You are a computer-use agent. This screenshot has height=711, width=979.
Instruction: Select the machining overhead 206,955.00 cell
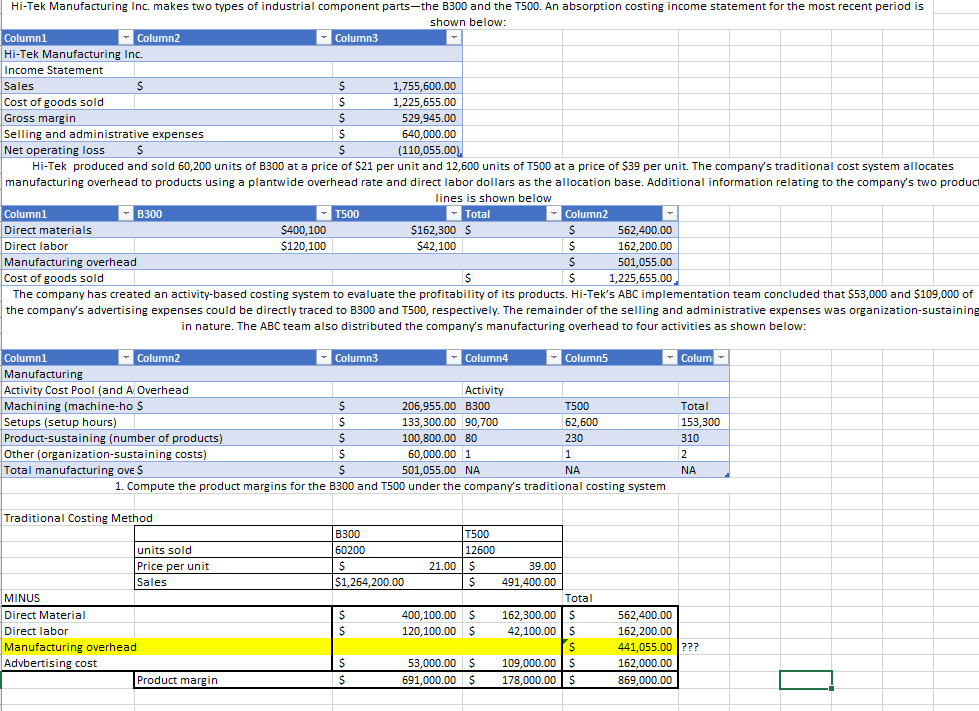(397, 406)
